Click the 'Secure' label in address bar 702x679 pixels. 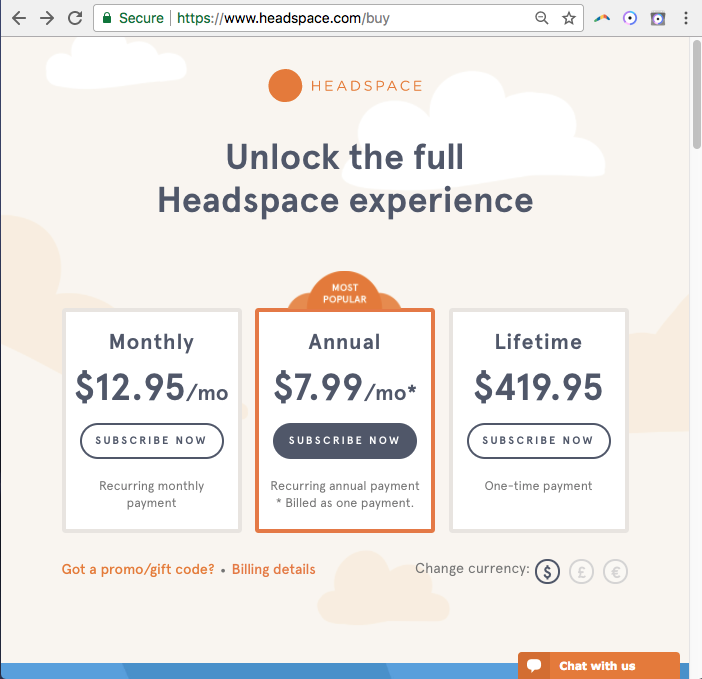click(x=141, y=18)
